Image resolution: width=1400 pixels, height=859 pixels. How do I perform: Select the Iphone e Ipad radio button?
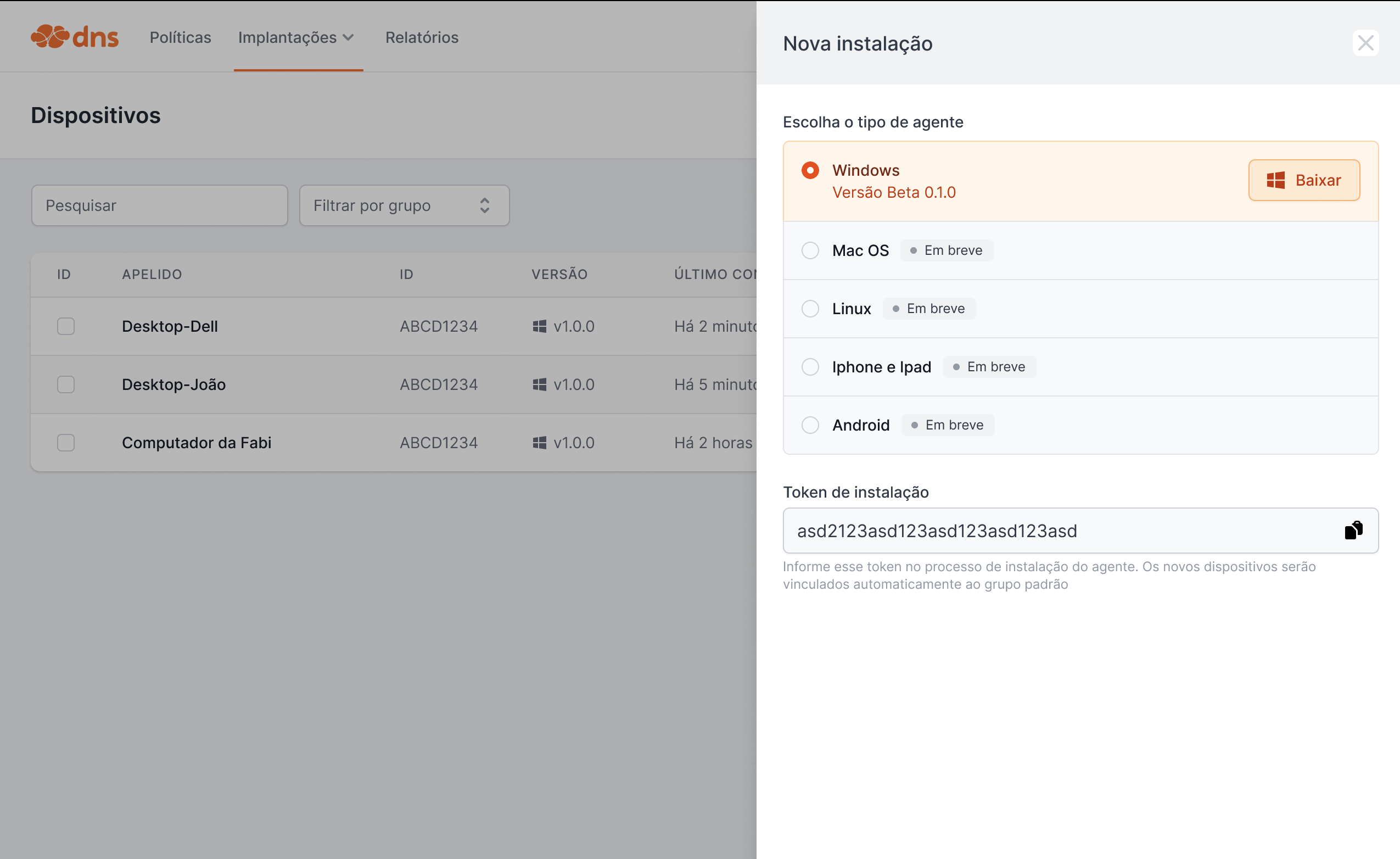[x=810, y=367]
